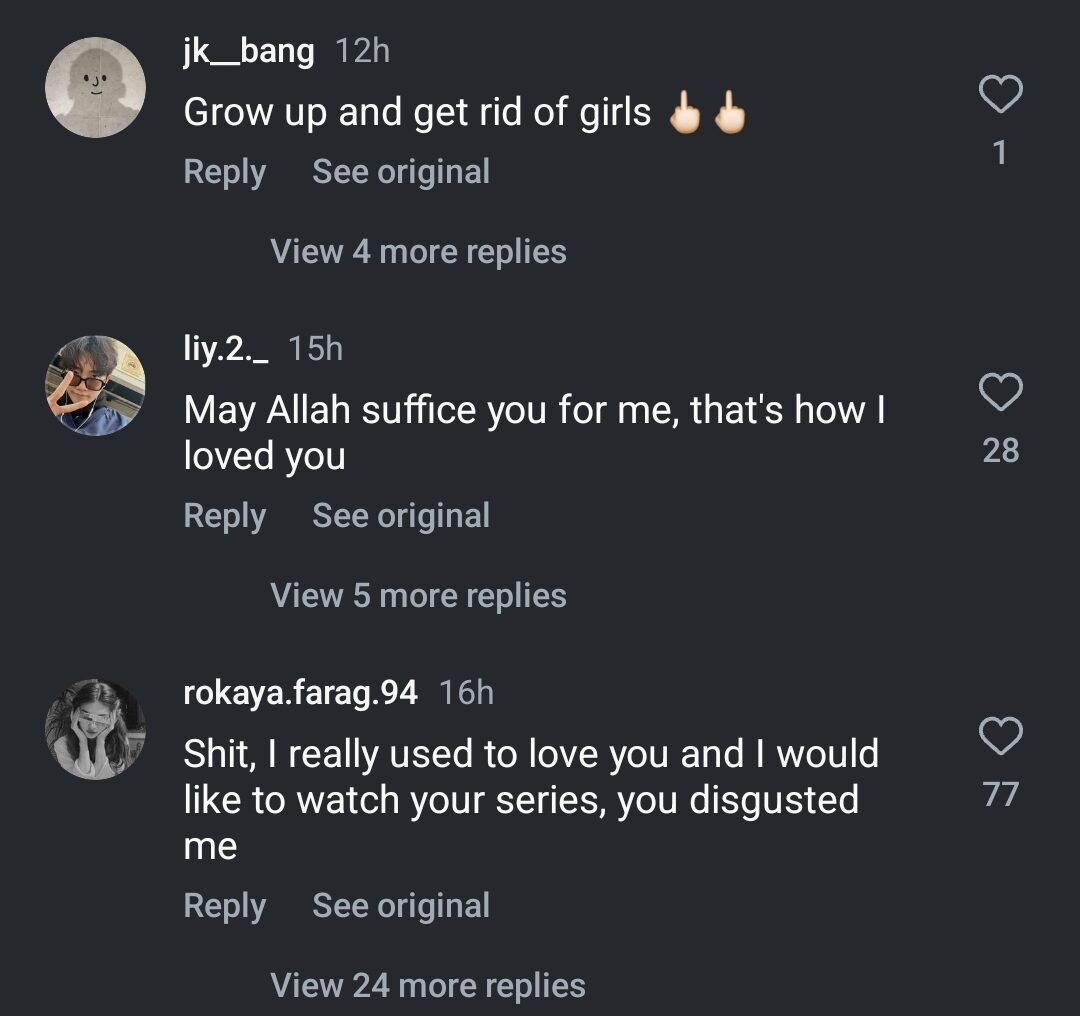See original text of jk__bang's comment
Viewport: 1080px width, 1016px height.
pyautogui.click(x=401, y=172)
